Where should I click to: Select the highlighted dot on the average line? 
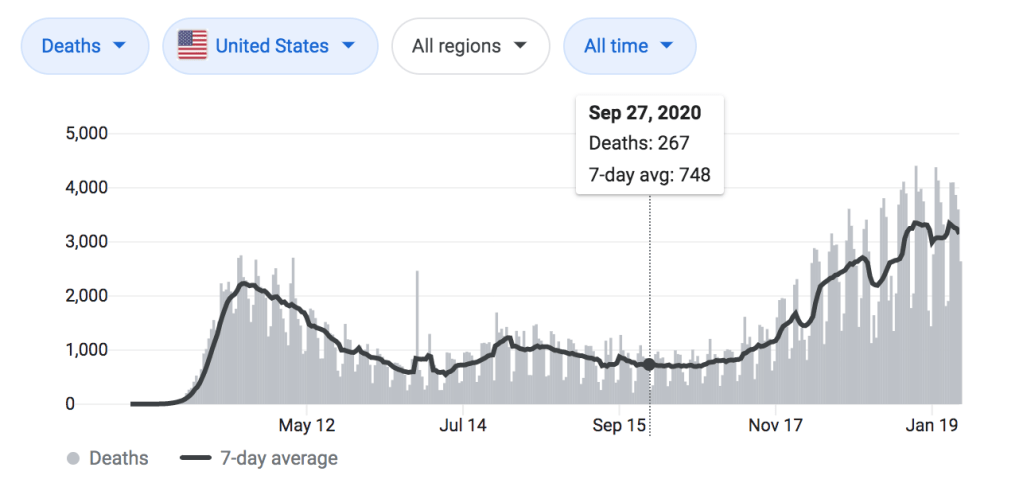coord(649,364)
